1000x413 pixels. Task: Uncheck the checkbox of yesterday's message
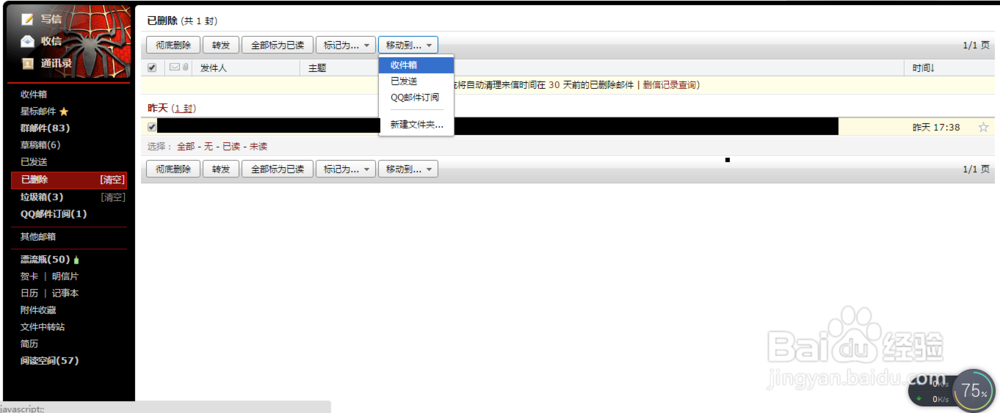point(152,127)
